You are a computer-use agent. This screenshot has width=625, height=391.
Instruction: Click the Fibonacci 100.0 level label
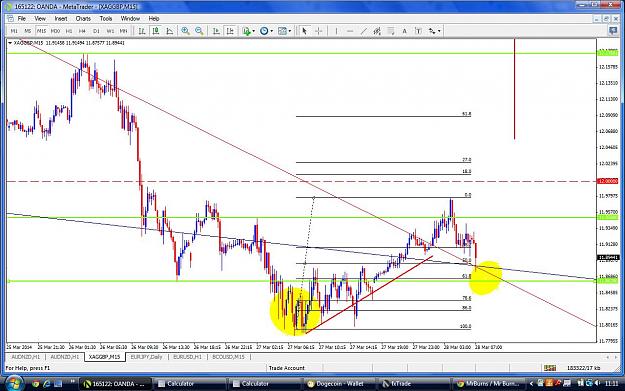[465, 326]
